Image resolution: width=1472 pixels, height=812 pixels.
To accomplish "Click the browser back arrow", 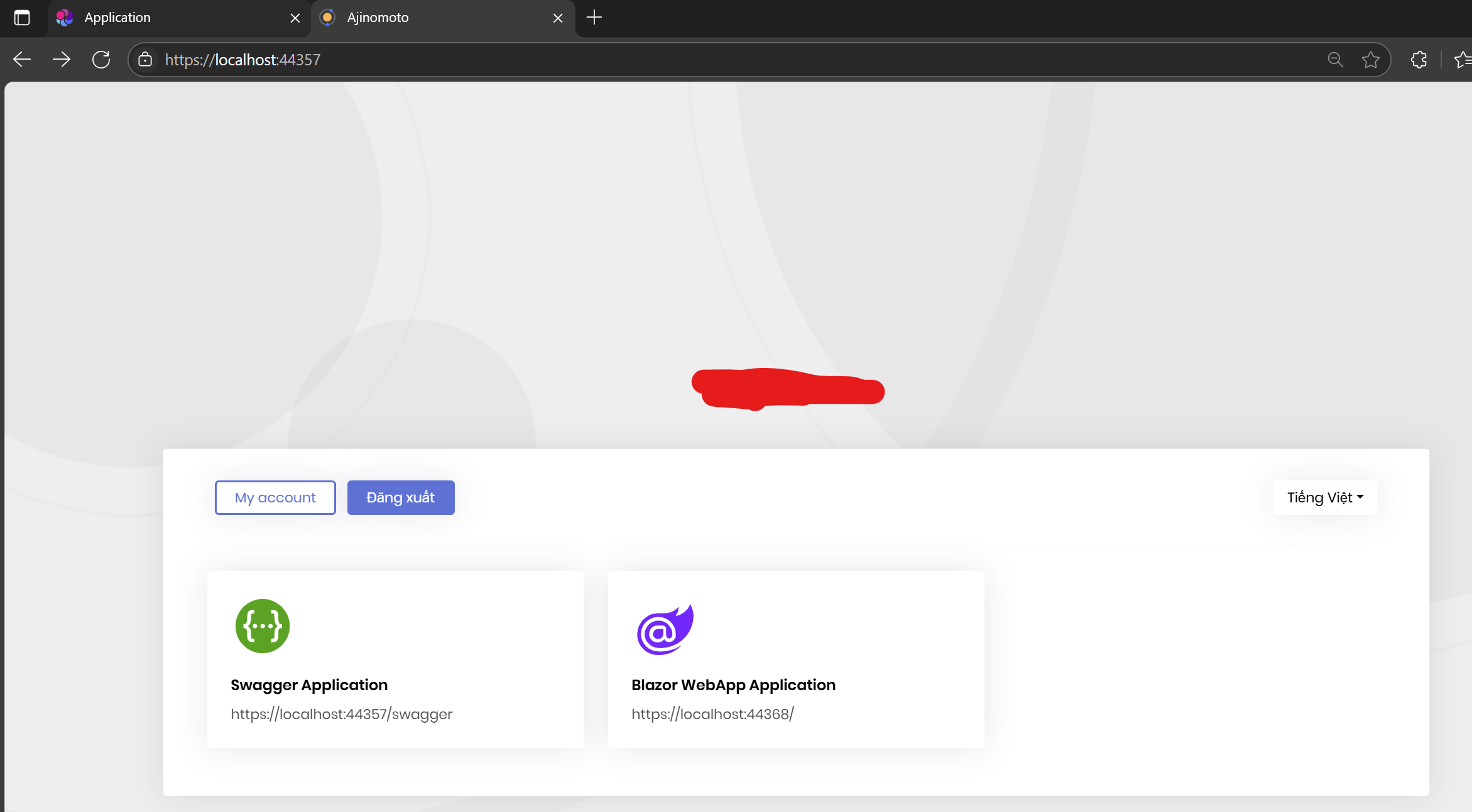I will pos(22,60).
